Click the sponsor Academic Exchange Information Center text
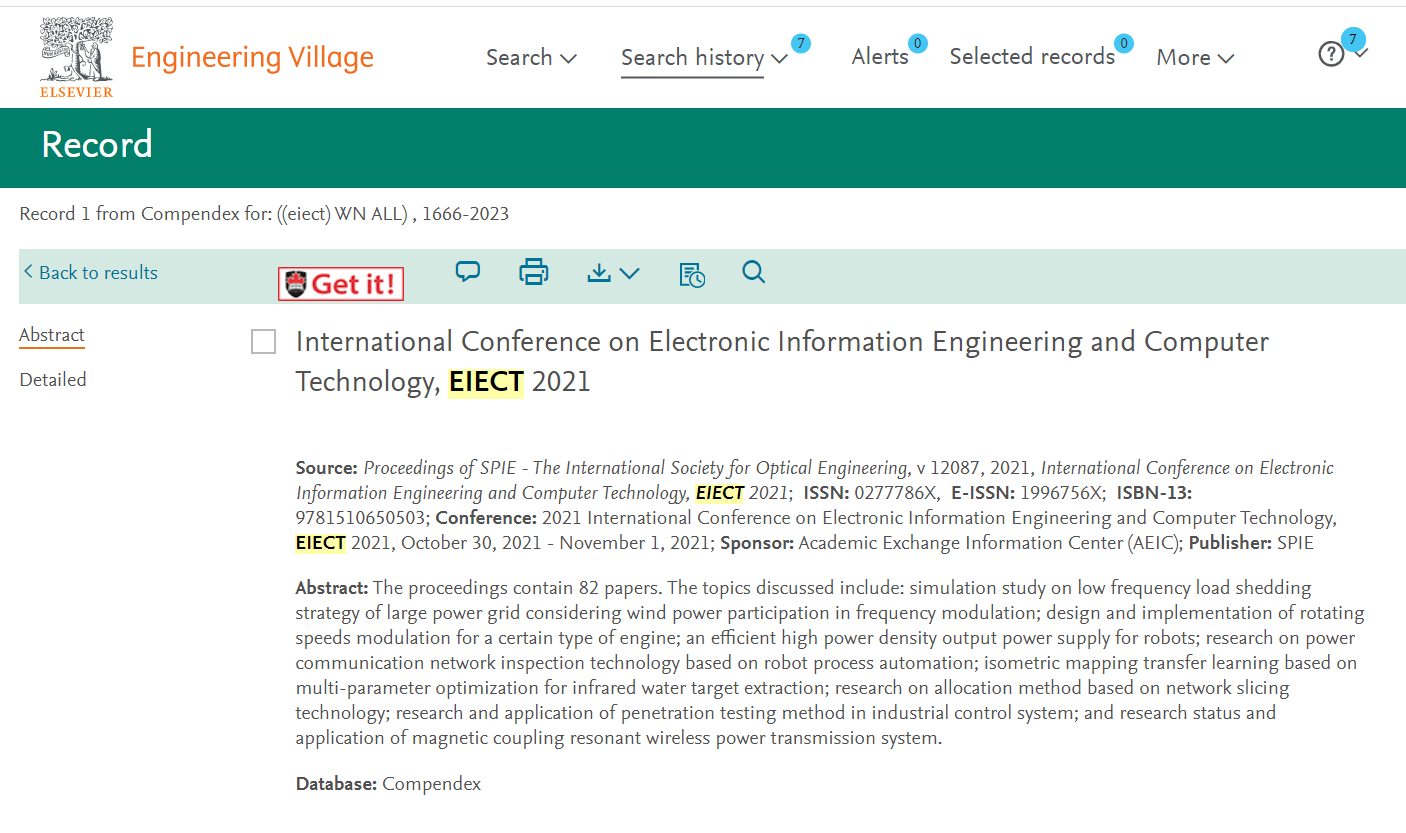Image resolution: width=1406 pixels, height=833 pixels. (990, 543)
